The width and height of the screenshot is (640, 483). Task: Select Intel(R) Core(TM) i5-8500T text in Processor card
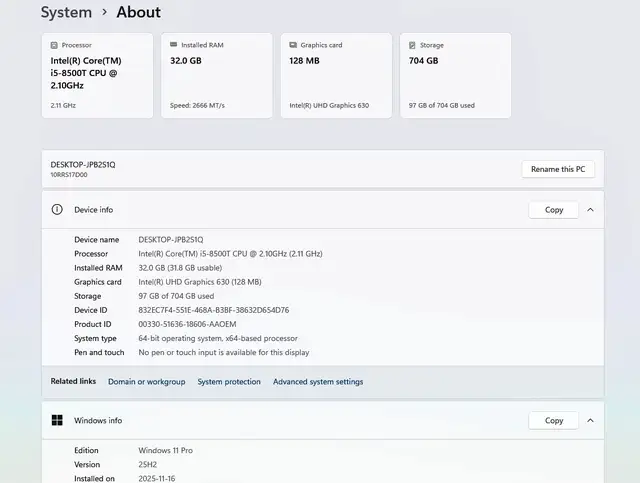coord(86,73)
